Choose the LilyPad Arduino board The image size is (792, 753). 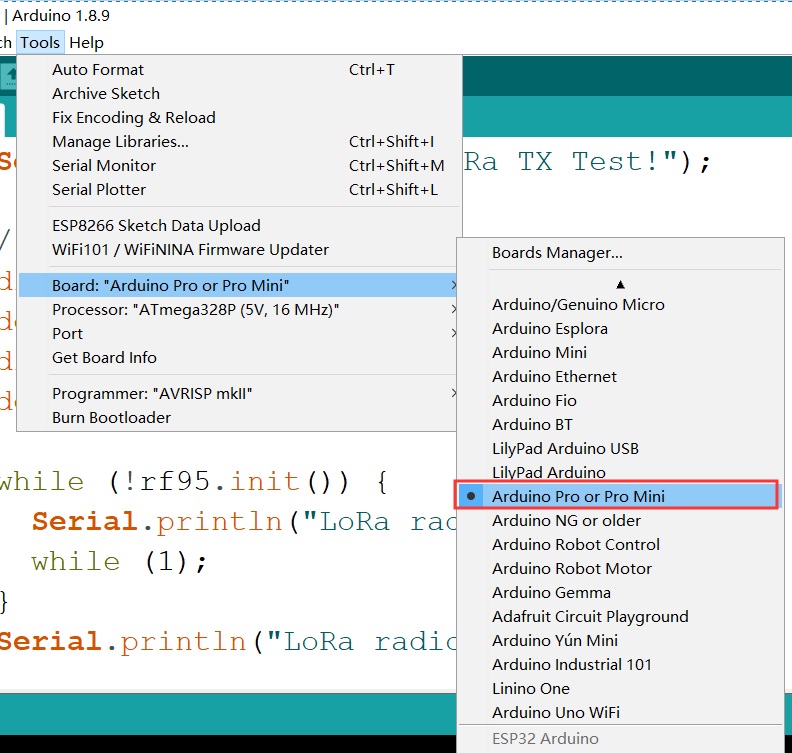620,472
